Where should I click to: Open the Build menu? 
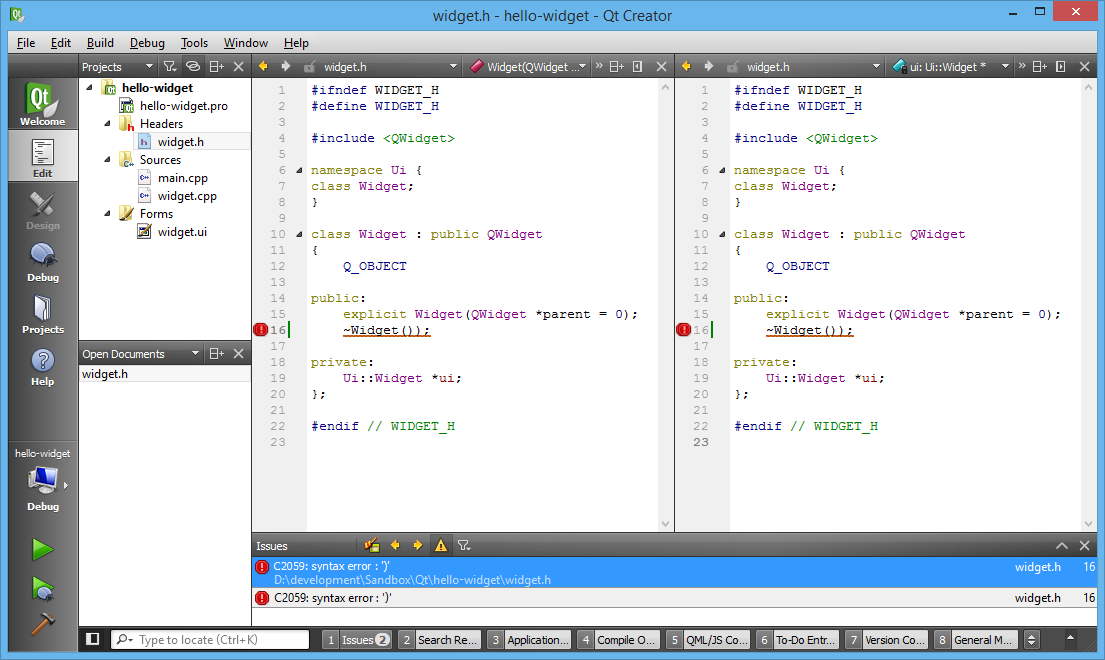[x=100, y=43]
